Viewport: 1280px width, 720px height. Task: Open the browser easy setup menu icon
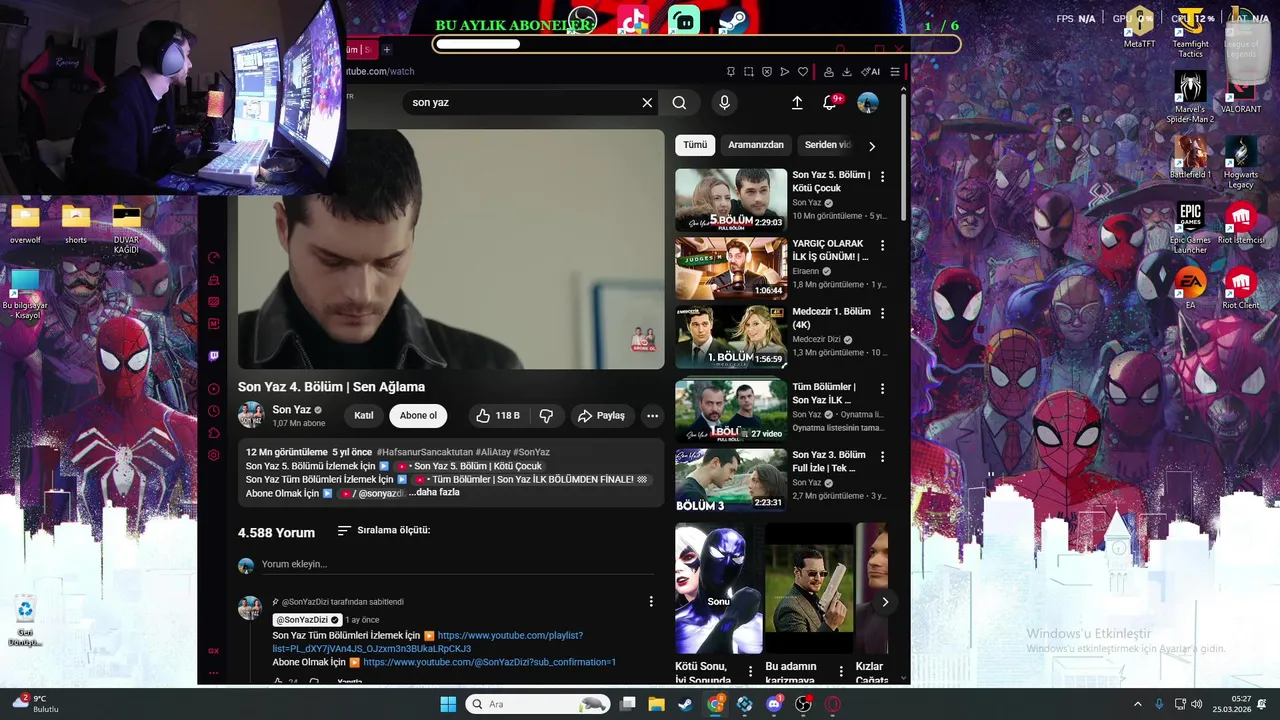pos(895,72)
